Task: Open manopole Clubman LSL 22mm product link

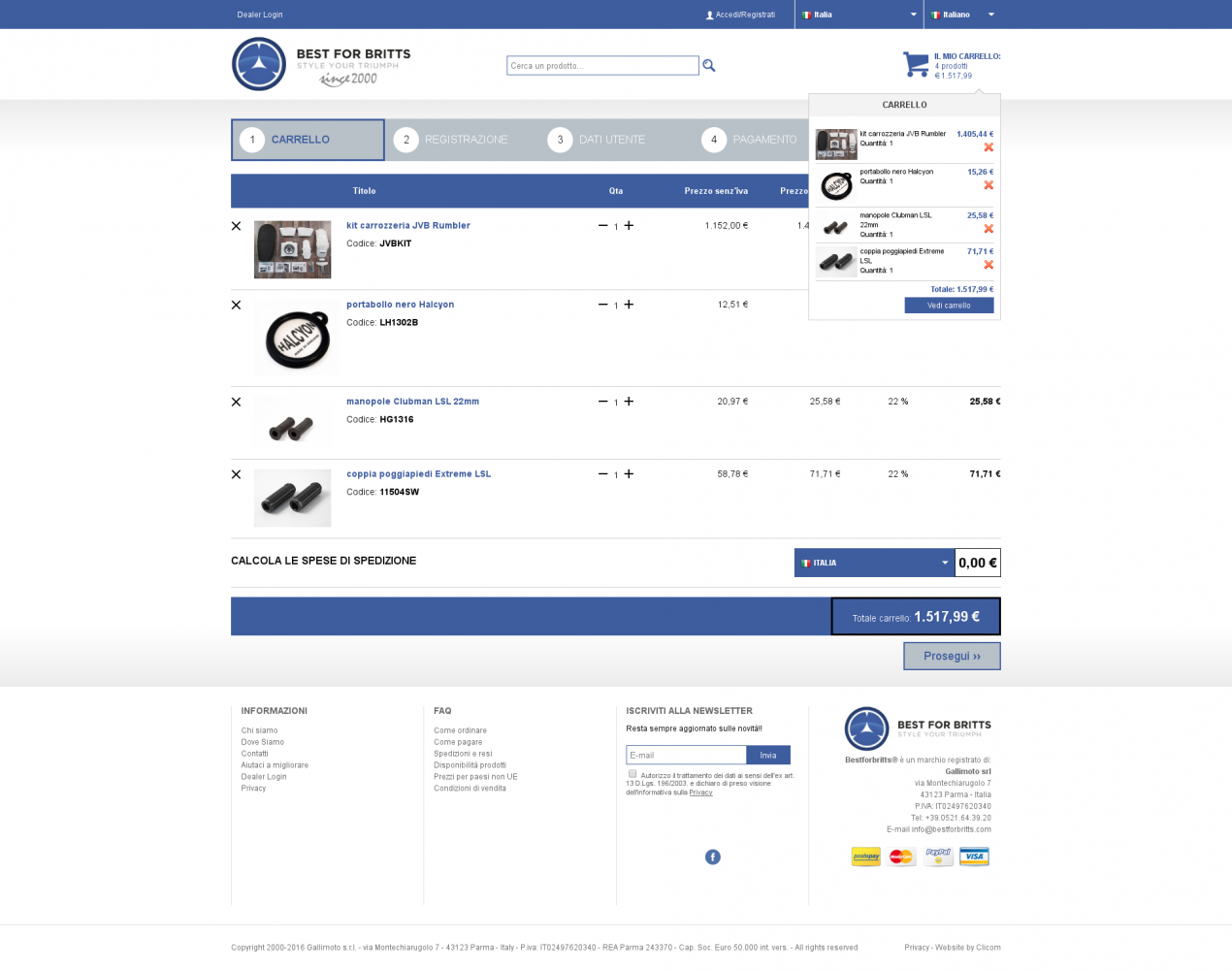Action: (412, 402)
